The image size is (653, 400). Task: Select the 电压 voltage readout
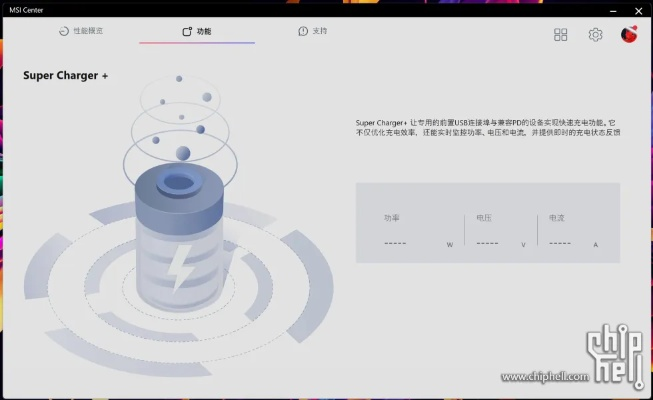point(488,243)
